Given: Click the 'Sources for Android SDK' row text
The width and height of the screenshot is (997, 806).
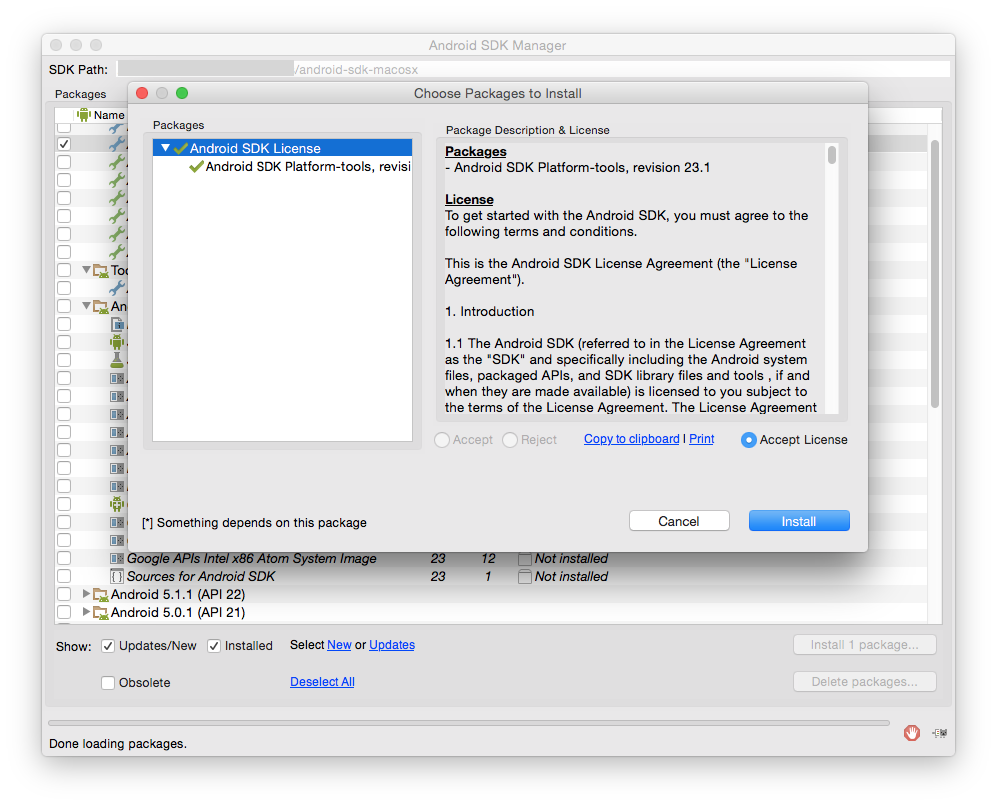Looking at the screenshot, I should click(201, 577).
